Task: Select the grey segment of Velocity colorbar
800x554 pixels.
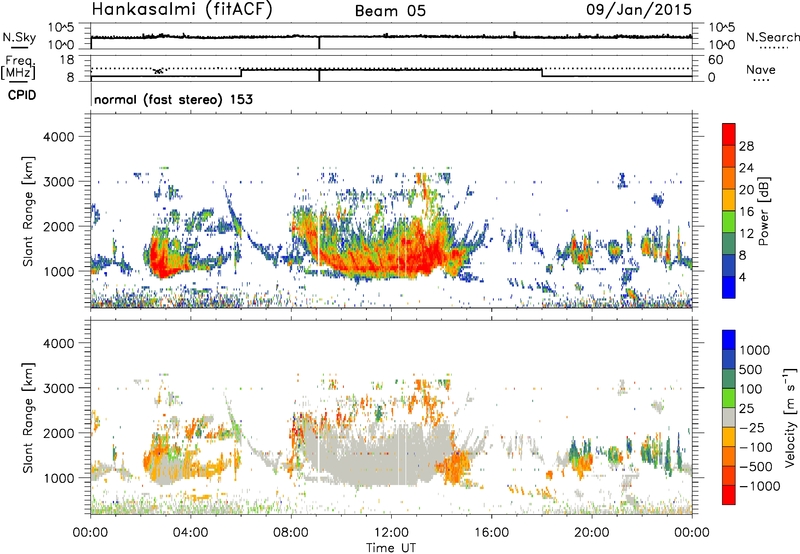Action: [x=729, y=418]
